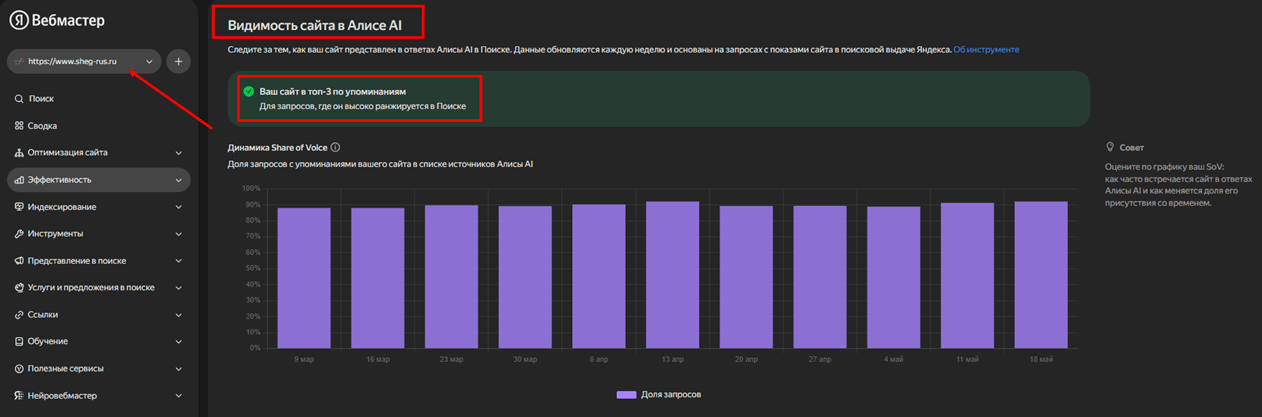Screen dimensions: 1262x417
Task: Click the 16 мар chart bar
Action: 377,278
